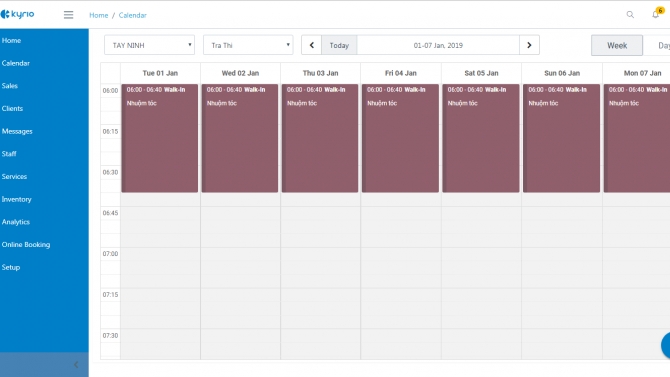Open Fri 04 Jan Walk-In appointment
This screenshot has width=670, height=377.
(x=400, y=138)
